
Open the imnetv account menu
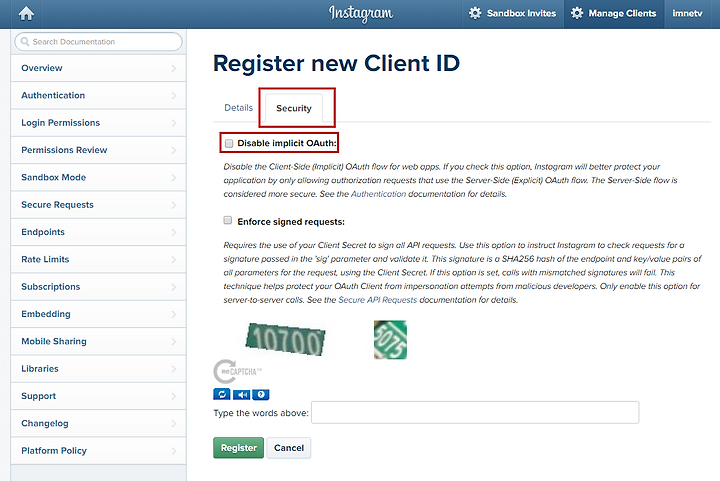point(687,13)
